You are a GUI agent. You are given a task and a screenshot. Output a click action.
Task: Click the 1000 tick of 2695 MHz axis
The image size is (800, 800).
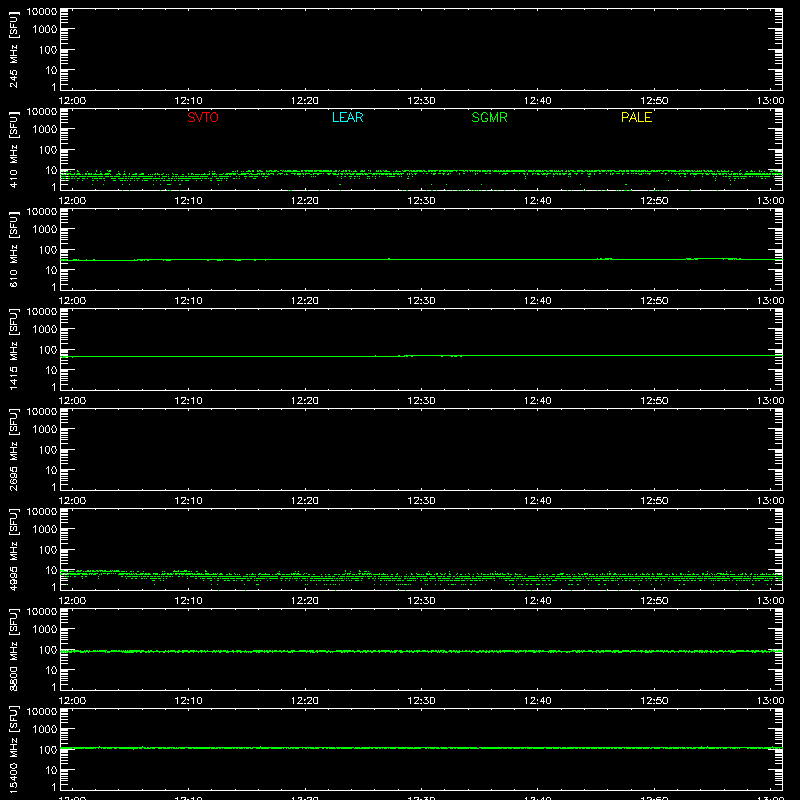point(45,430)
